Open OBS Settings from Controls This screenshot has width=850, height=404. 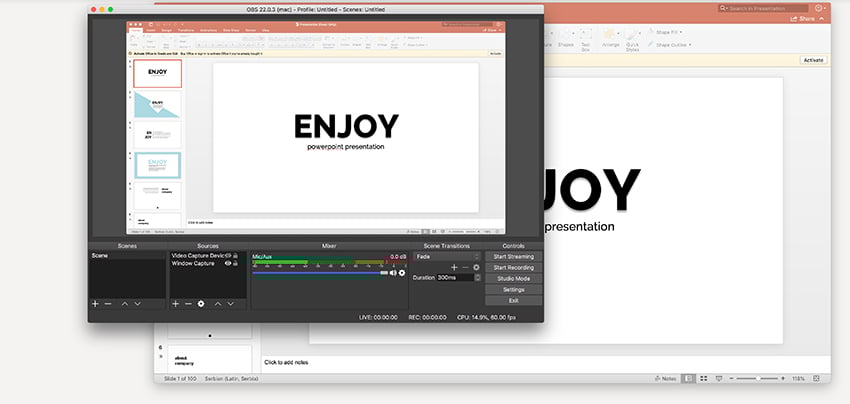pos(513,289)
